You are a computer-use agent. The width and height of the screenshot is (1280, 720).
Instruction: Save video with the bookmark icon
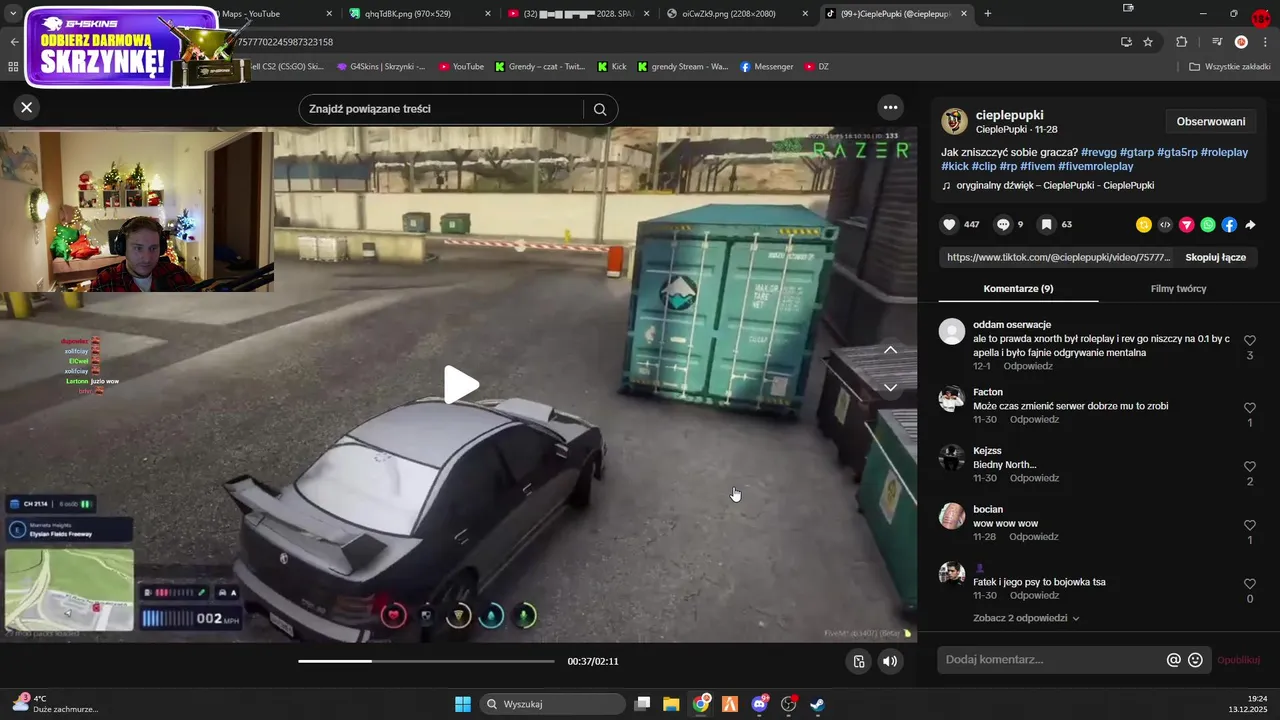click(1046, 225)
